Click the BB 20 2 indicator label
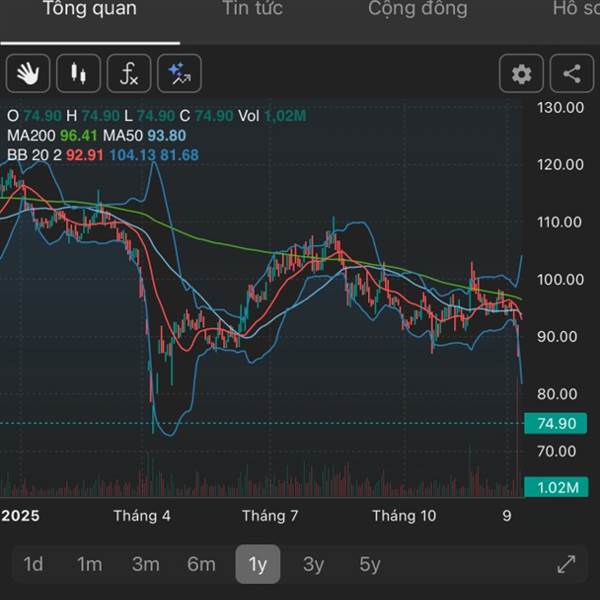This screenshot has width=600, height=600. tap(103, 155)
